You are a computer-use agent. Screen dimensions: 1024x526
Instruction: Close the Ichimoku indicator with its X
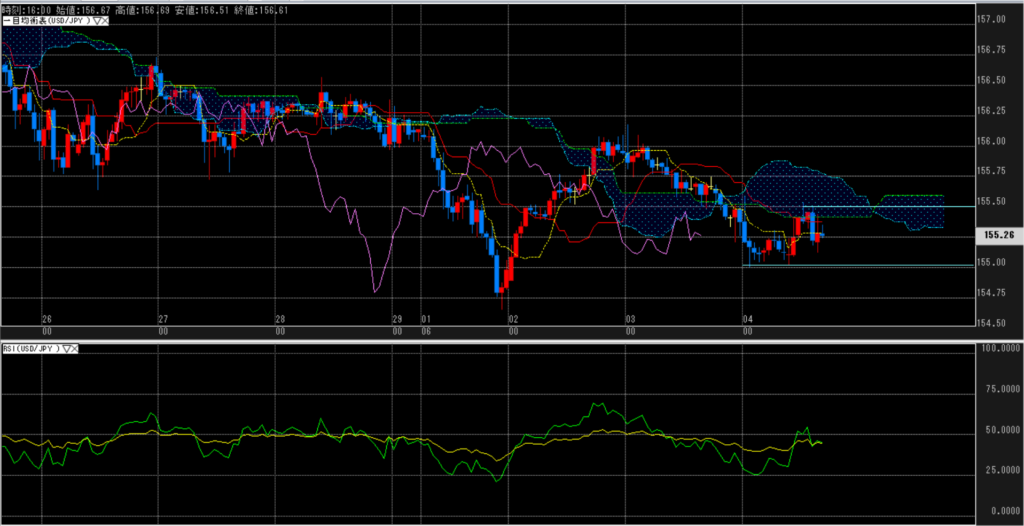tap(103, 22)
